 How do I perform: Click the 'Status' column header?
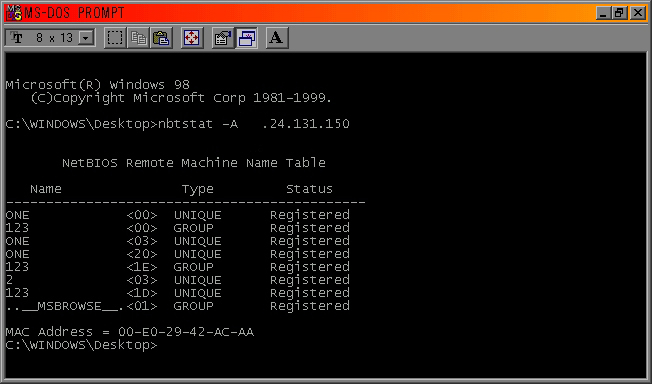click(x=309, y=189)
